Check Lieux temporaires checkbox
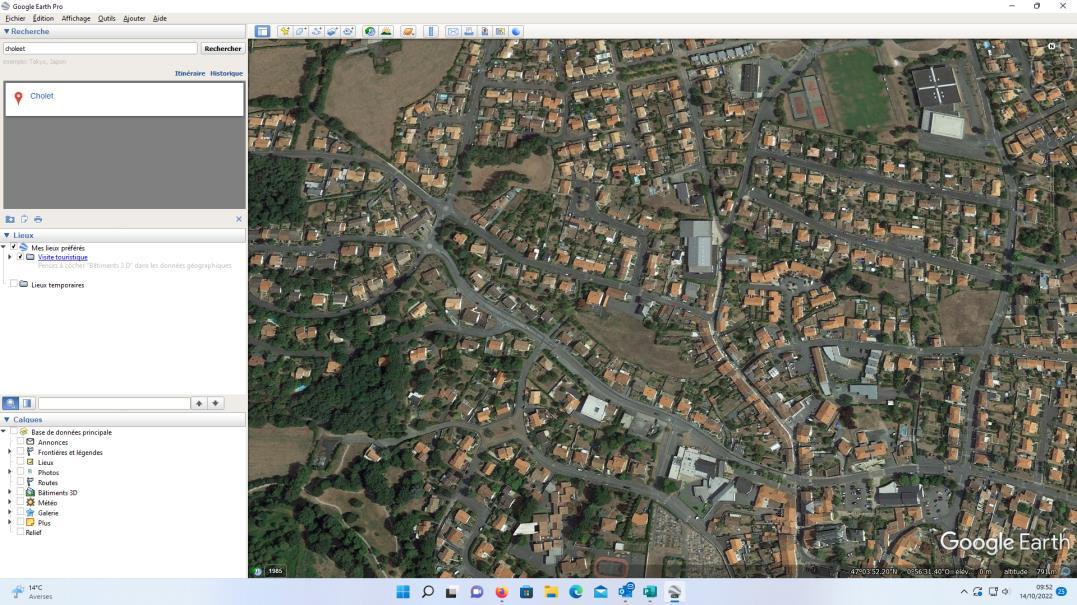Viewport: 1077px width, 605px height. pos(13,284)
